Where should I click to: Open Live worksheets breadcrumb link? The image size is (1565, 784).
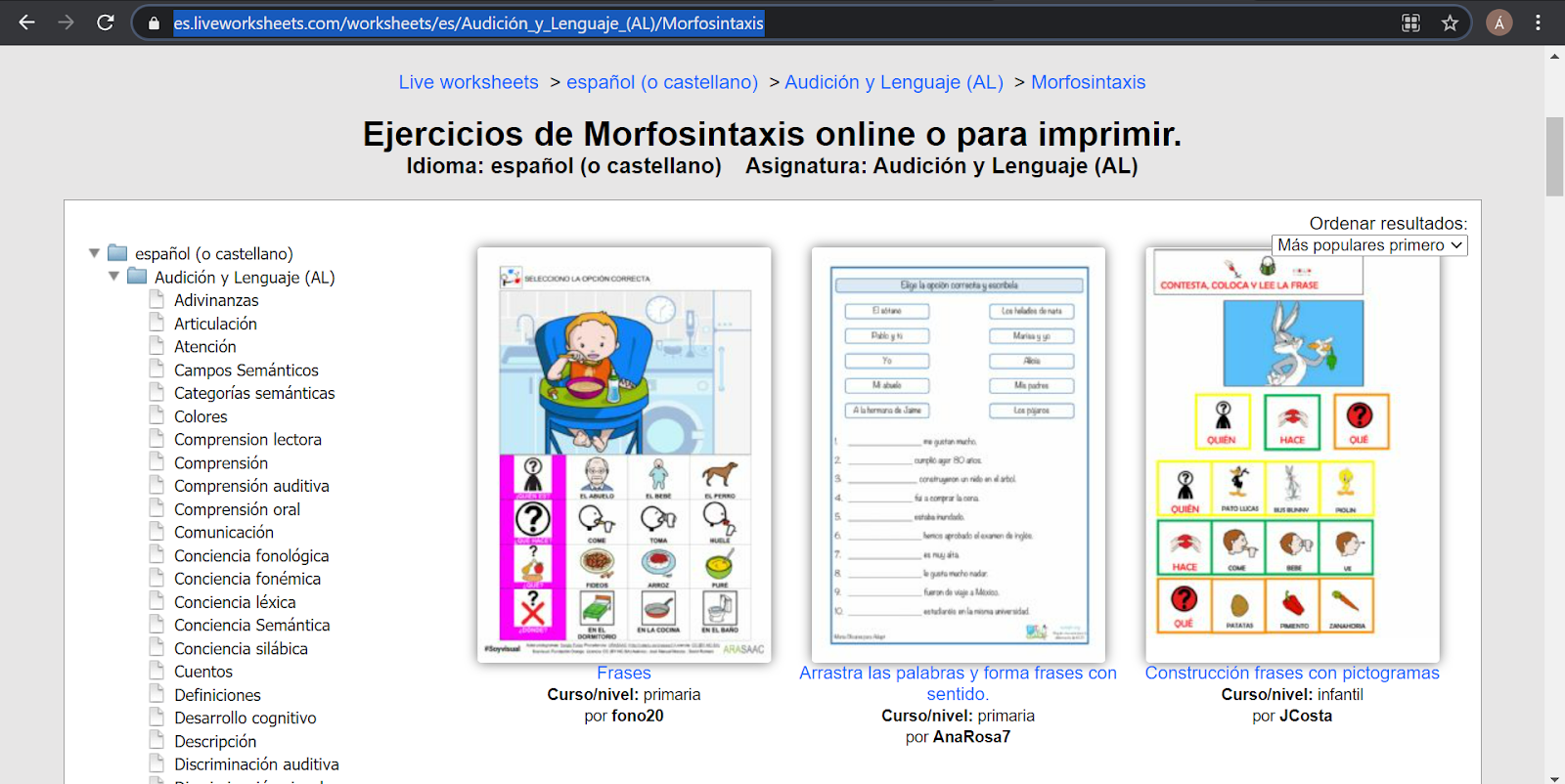pos(469,82)
